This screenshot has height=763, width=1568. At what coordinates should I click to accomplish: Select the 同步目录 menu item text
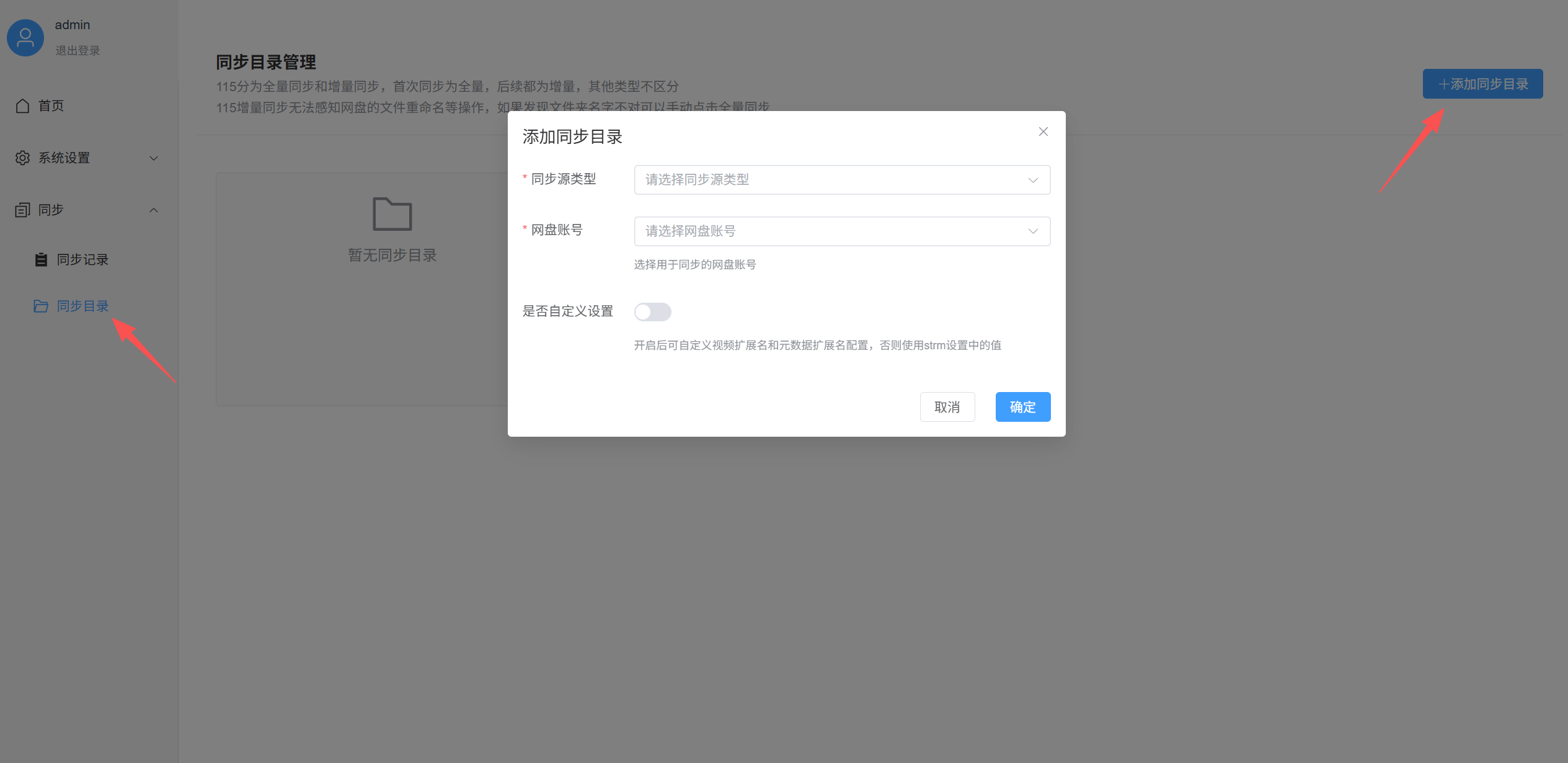(82, 306)
